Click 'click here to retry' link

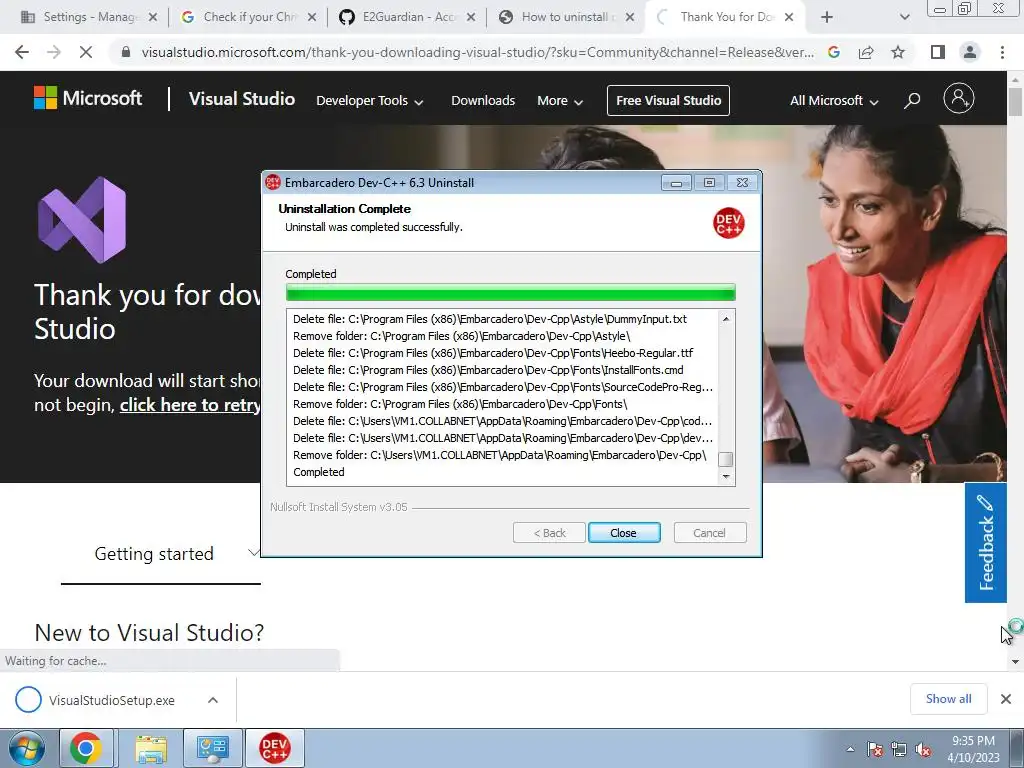tap(190, 405)
